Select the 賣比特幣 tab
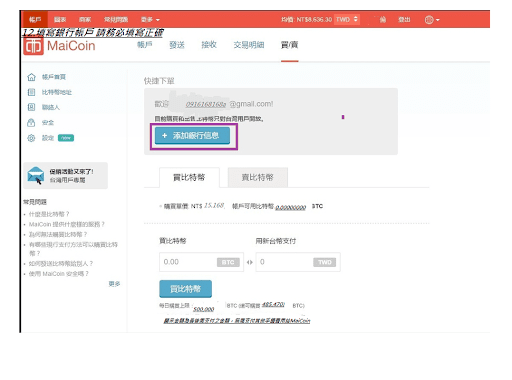The height and width of the screenshot is (380, 512). (257, 177)
